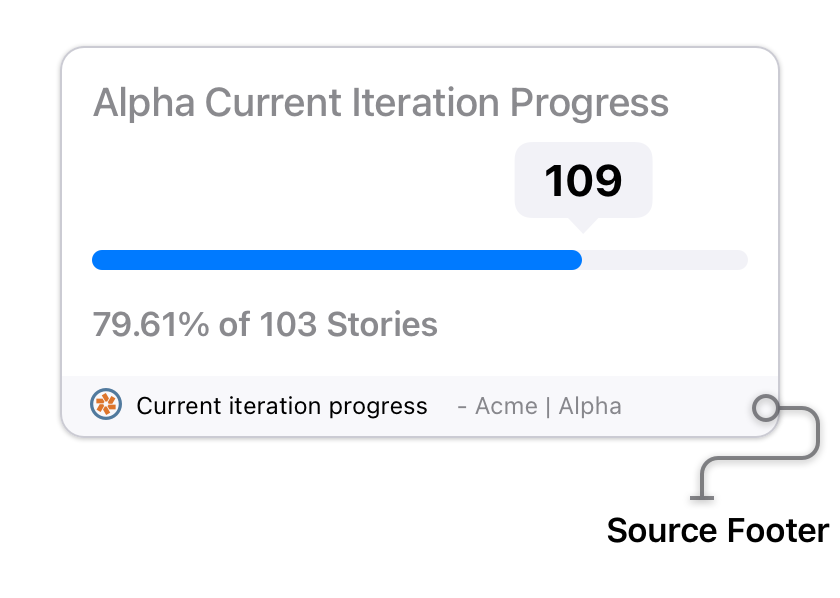The image size is (840, 598).
Task: Click the blue filled part of the progress bar
Action: tap(337, 260)
